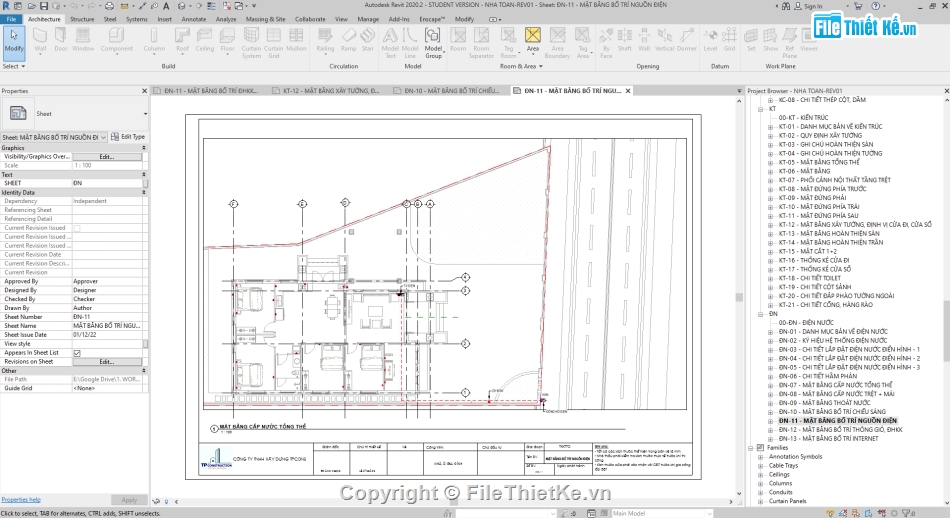950x518 pixels.
Task: Choose the Ceiling tool
Action: [x=205, y=41]
